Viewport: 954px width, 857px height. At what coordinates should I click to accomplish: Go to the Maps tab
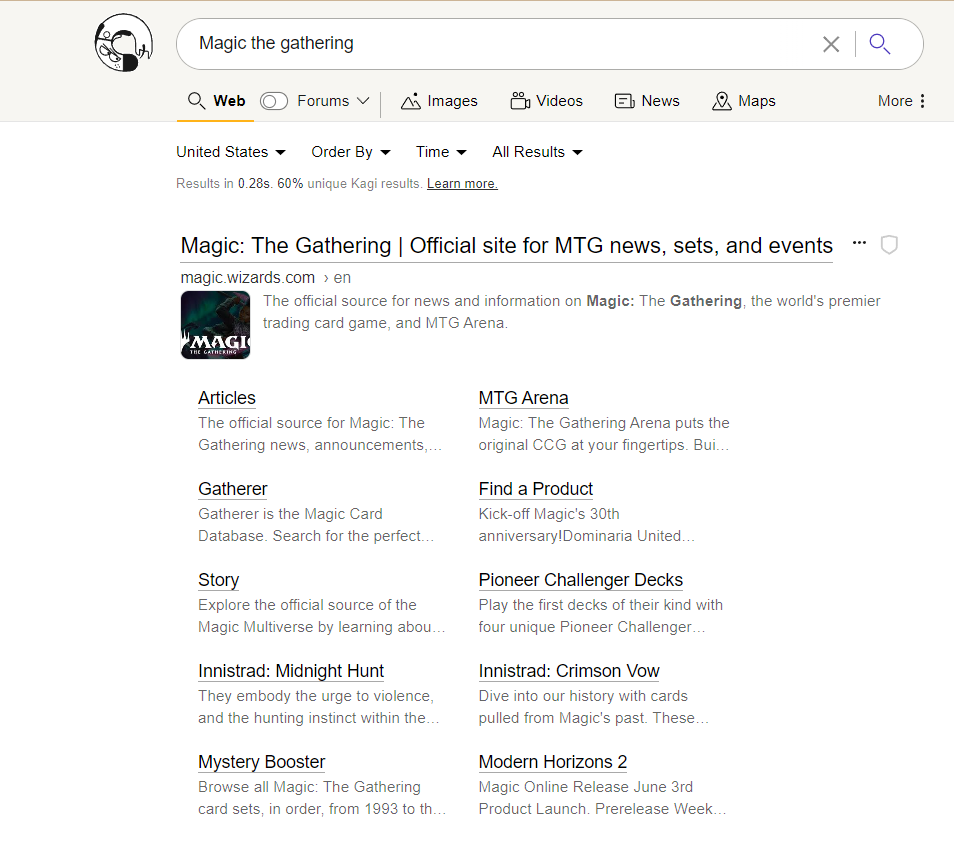pyautogui.click(x=743, y=101)
